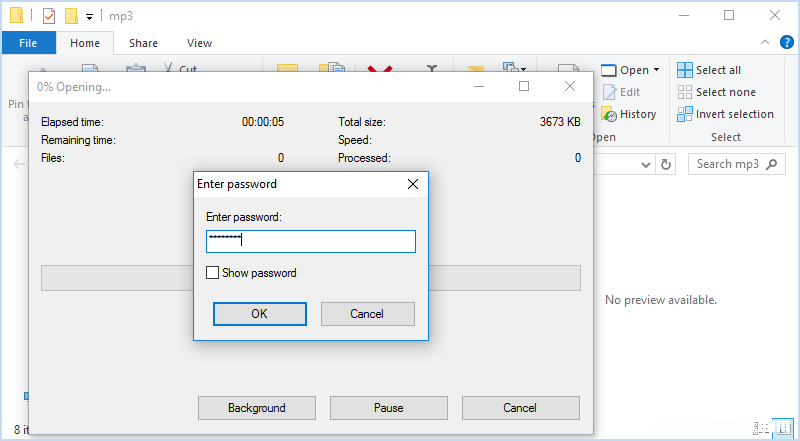Click the Properties checkmark quick access icon
The image size is (800, 441).
48,16
